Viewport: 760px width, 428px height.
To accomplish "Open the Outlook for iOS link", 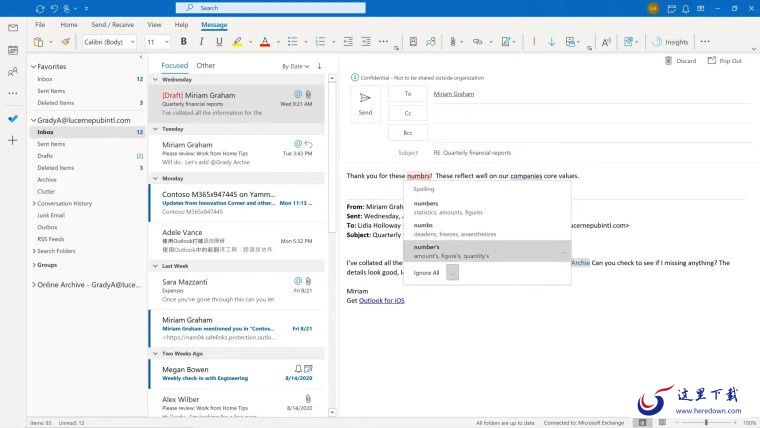I will (381, 301).
